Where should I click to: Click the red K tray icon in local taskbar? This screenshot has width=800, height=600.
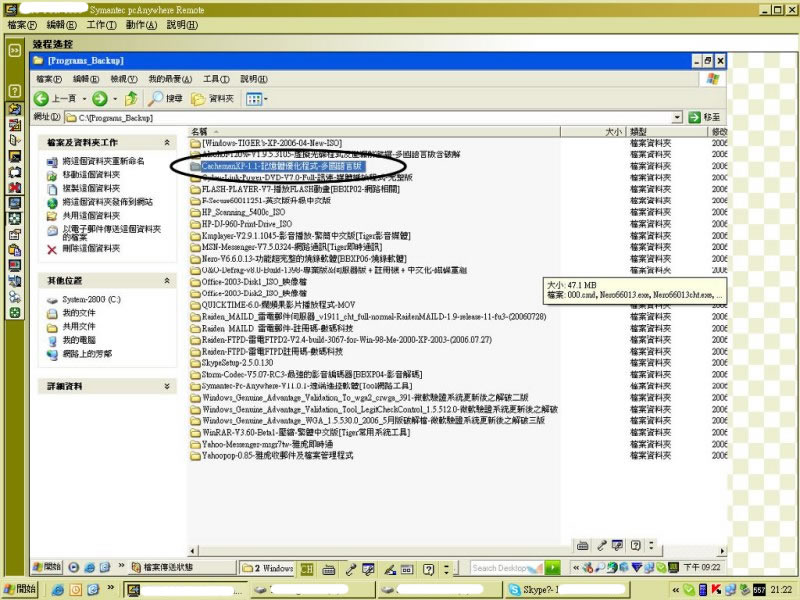716,590
